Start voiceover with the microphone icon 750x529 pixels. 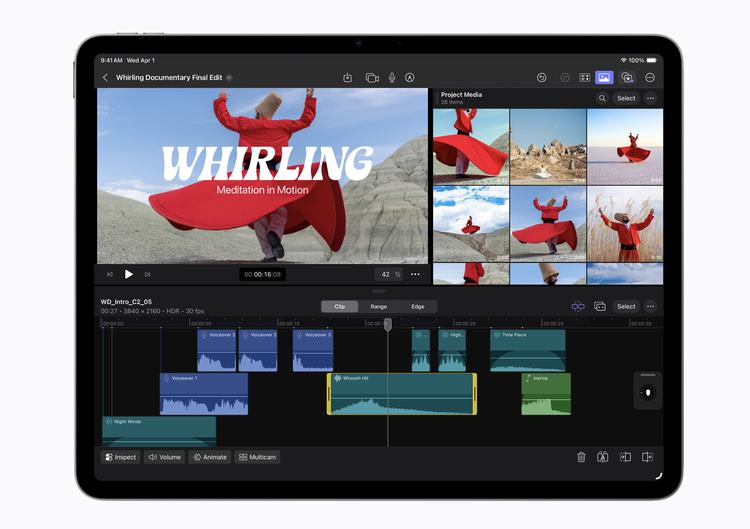point(392,77)
